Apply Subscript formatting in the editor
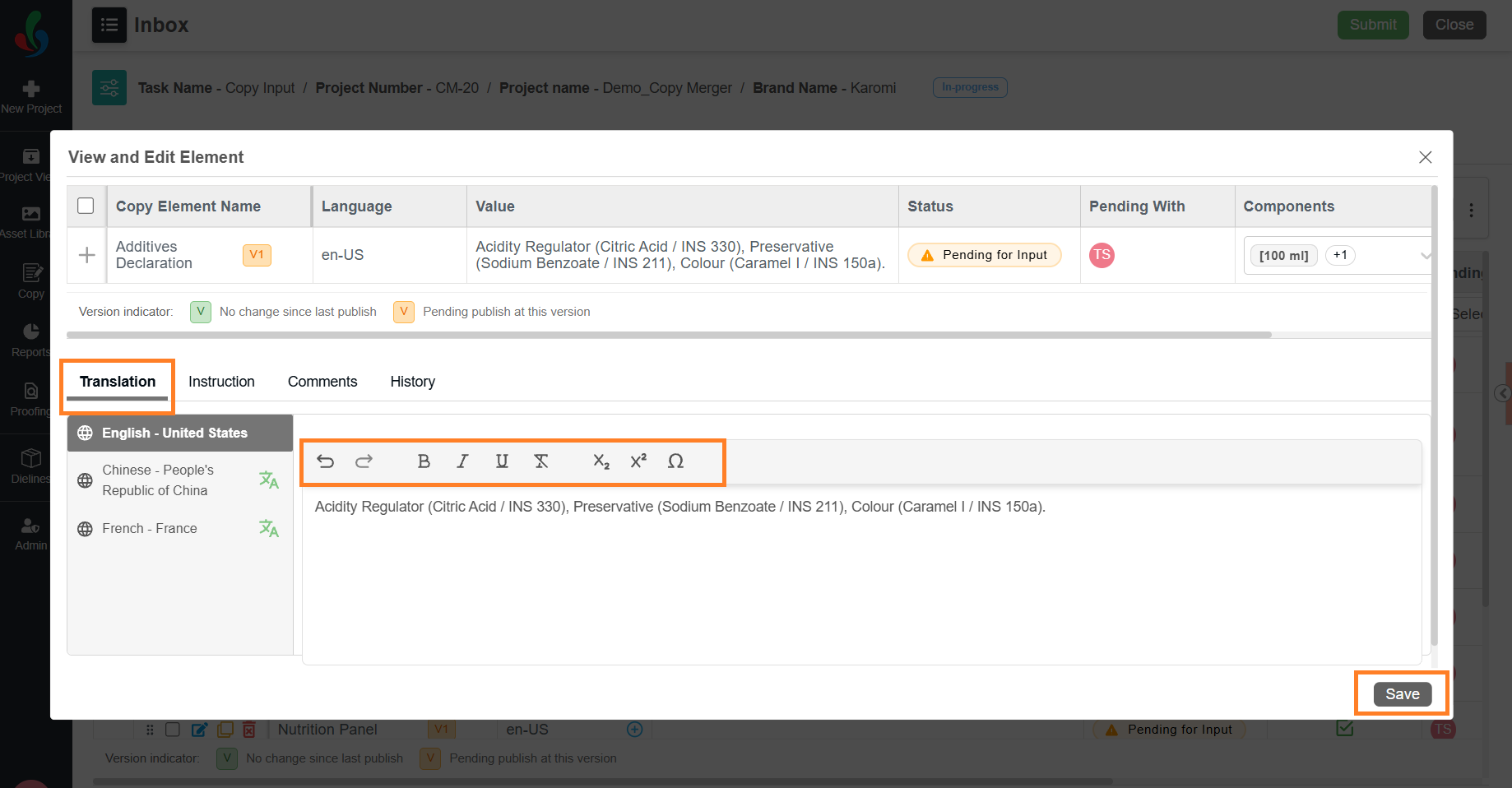The width and height of the screenshot is (1512, 788). pos(601,461)
